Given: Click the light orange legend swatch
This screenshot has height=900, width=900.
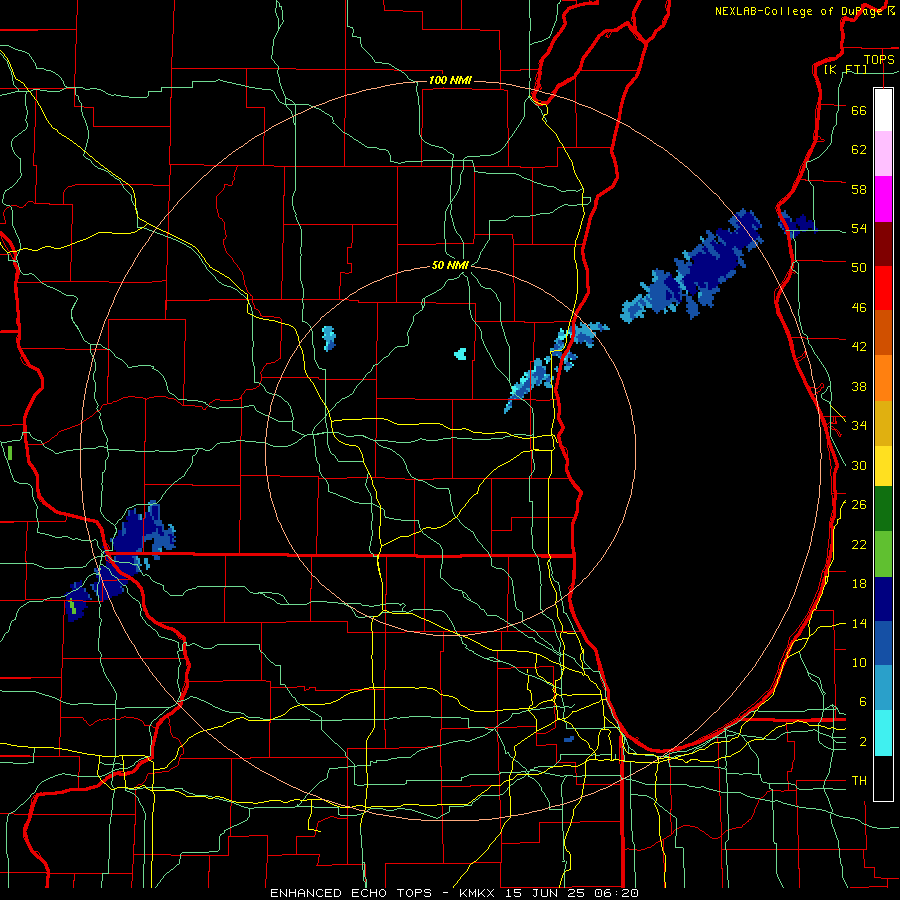Looking at the screenshot, I should [x=883, y=378].
